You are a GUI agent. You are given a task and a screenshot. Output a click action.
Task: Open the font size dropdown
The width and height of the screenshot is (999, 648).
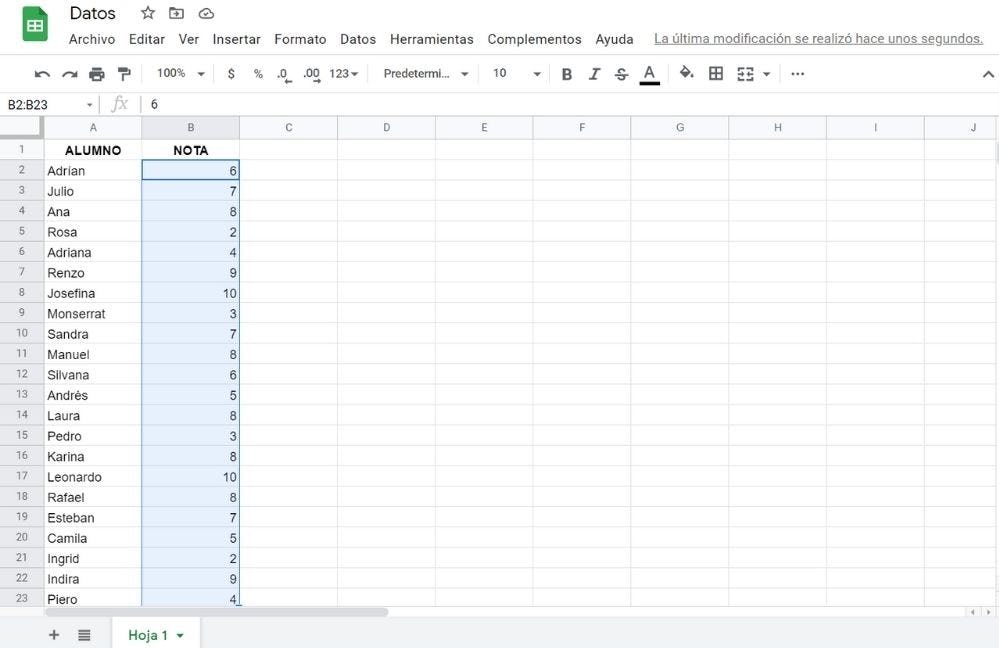(x=536, y=73)
